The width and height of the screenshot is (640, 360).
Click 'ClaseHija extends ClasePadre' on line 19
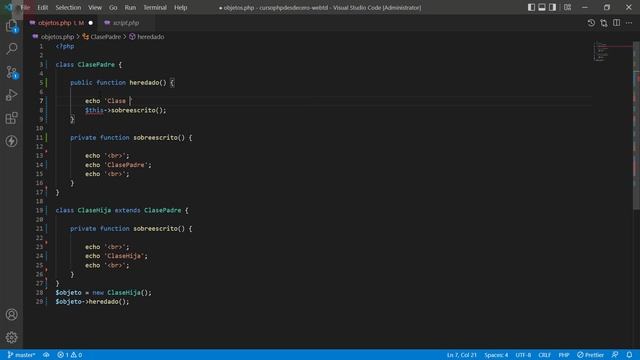click(x=129, y=210)
